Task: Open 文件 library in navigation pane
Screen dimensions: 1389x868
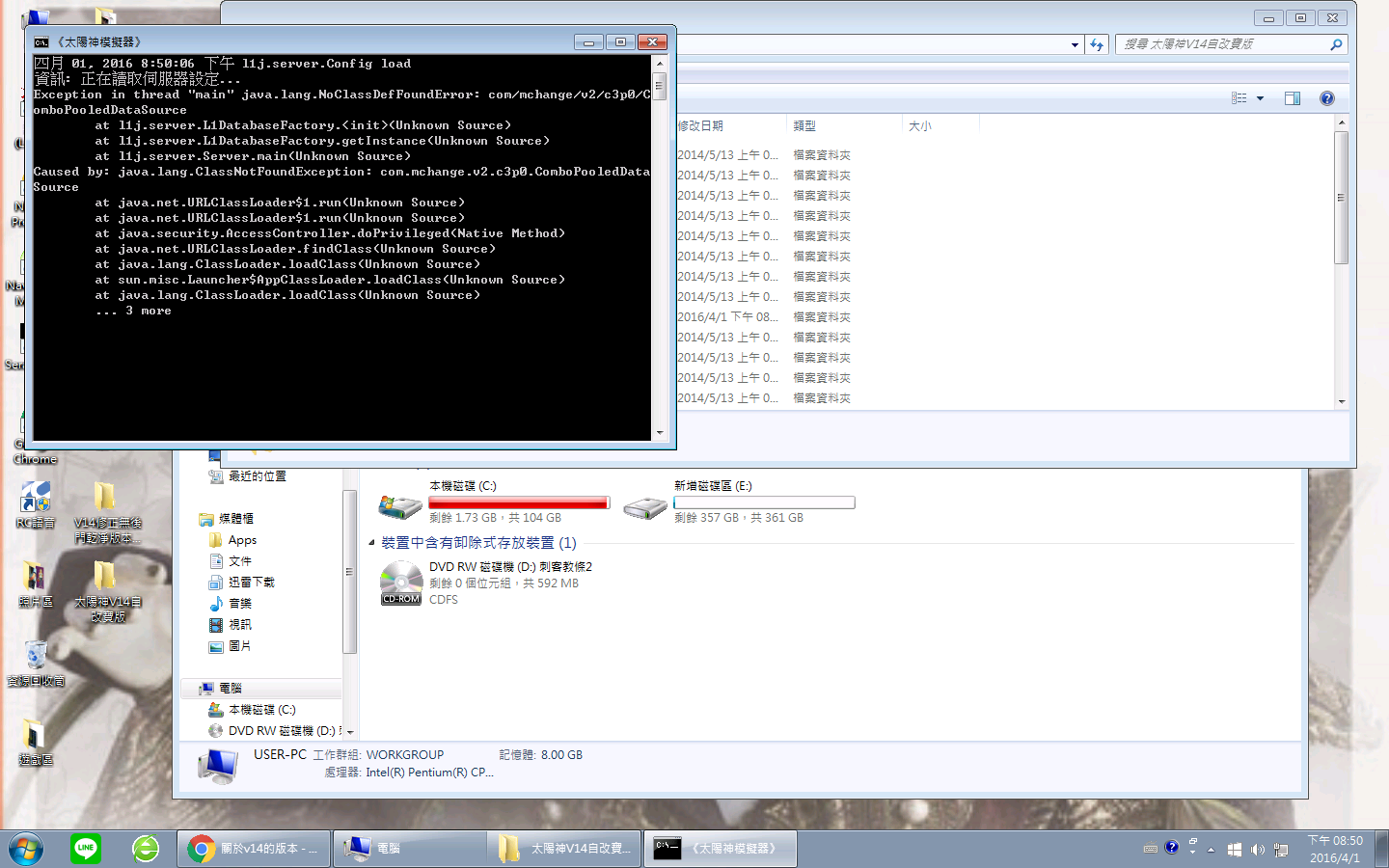Action: pyautogui.click(x=240, y=561)
